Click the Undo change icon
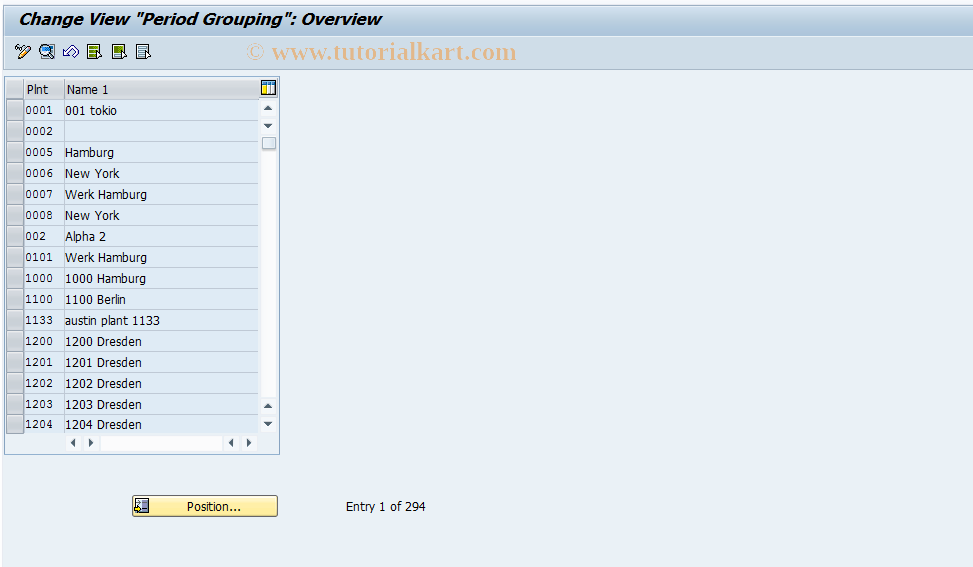The width and height of the screenshot is (973, 567). (71, 51)
